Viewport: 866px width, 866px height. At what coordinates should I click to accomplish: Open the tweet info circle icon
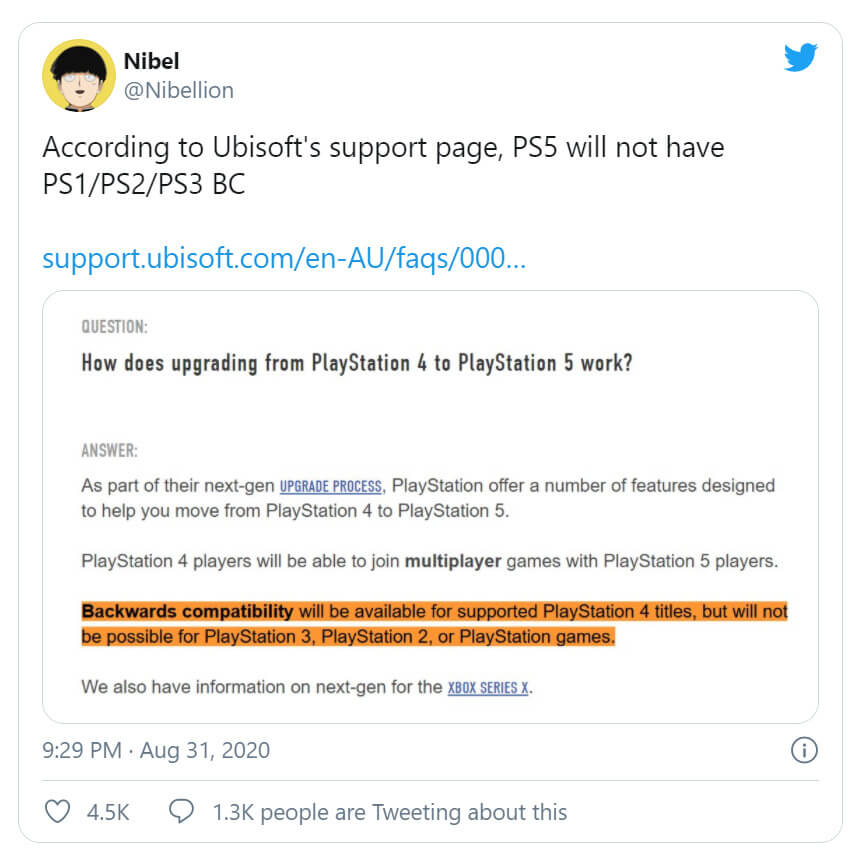pyautogui.click(x=804, y=750)
